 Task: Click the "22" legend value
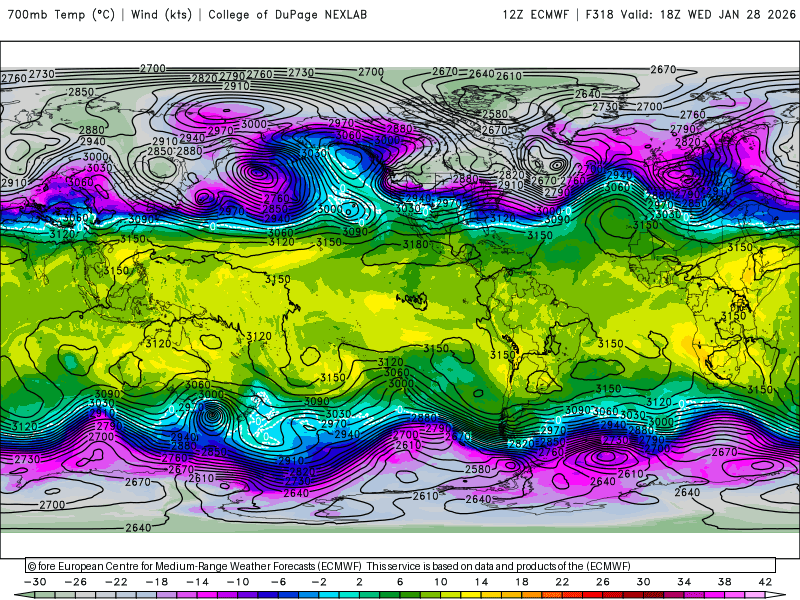(562, 582)
